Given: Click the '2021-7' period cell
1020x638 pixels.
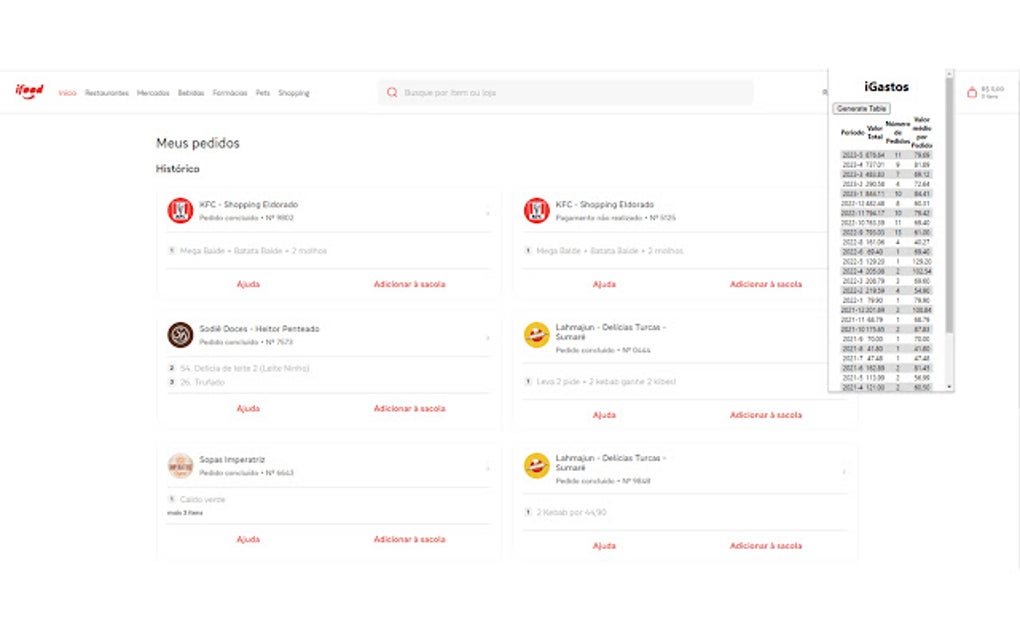Looking at the screenshot, I should [852, 358].
